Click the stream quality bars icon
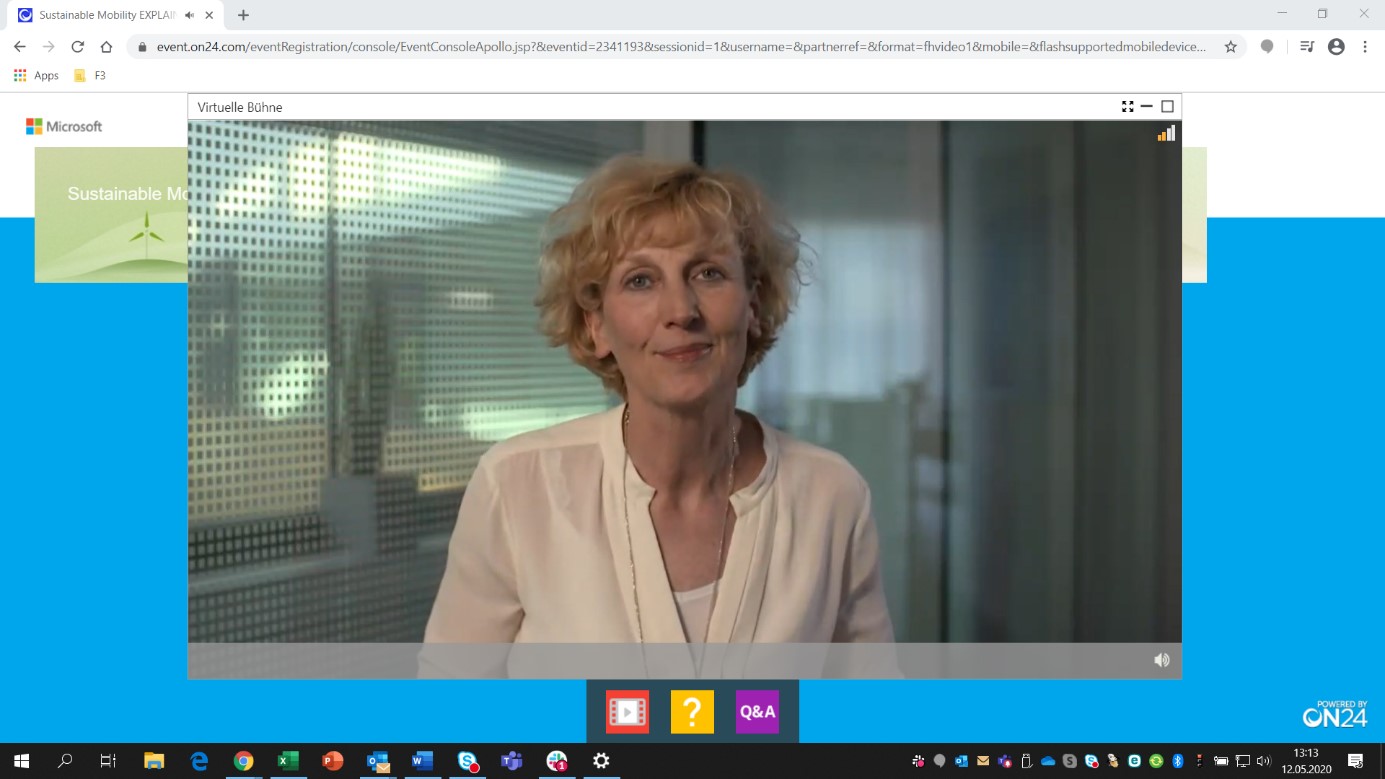 pyautogui.click(x=1166, y=132)
